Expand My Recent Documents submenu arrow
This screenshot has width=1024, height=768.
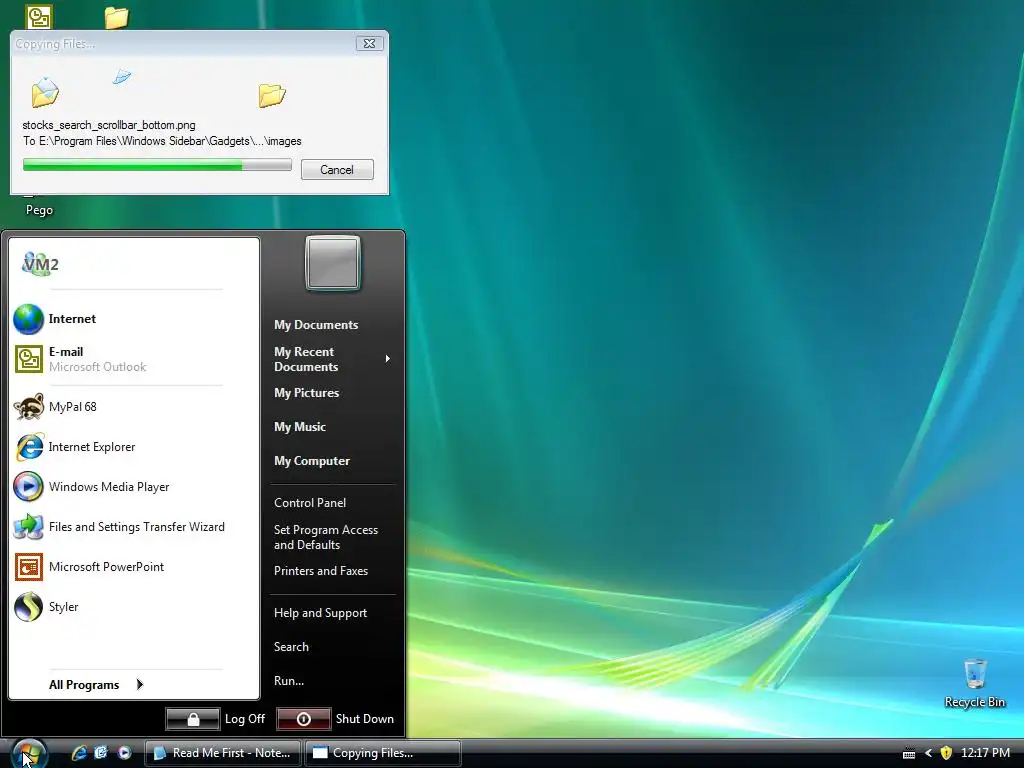point(388,359)
